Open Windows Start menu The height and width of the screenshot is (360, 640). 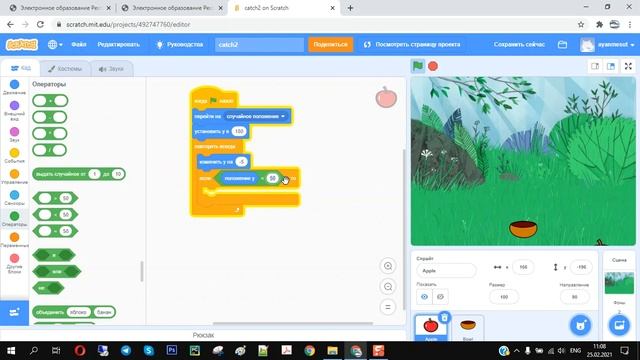[x=11, y=351]
